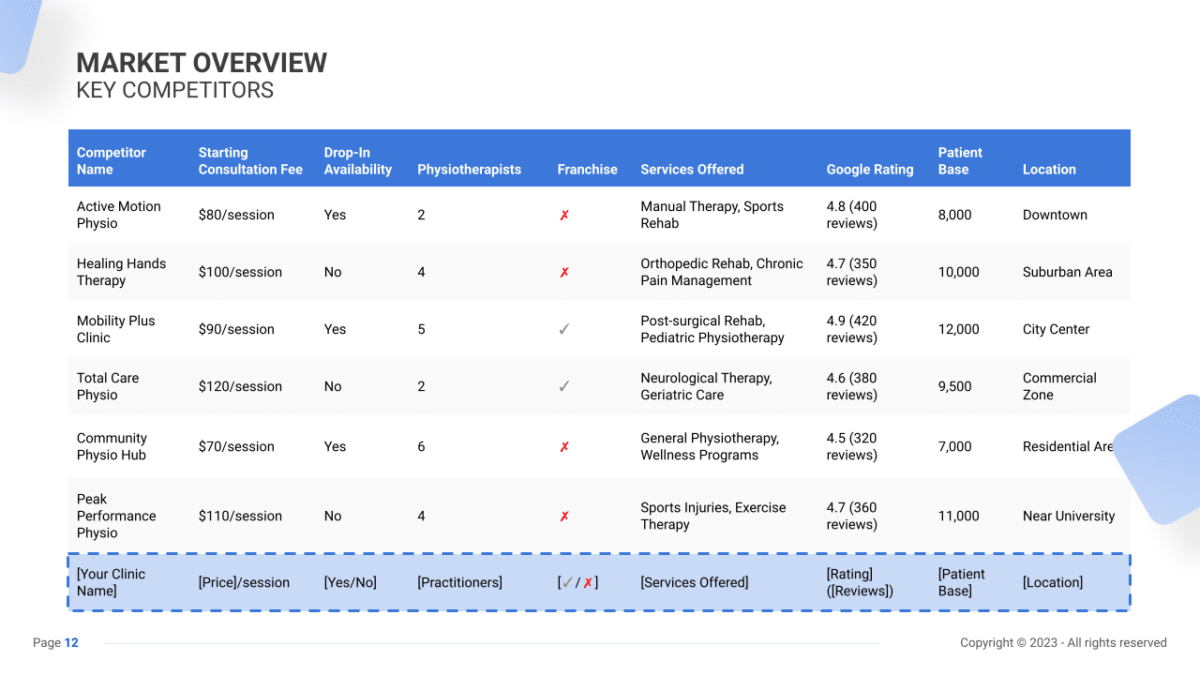Click the Google Rating column header
The image size is (1200, 675).
click(x=869, y=169)
